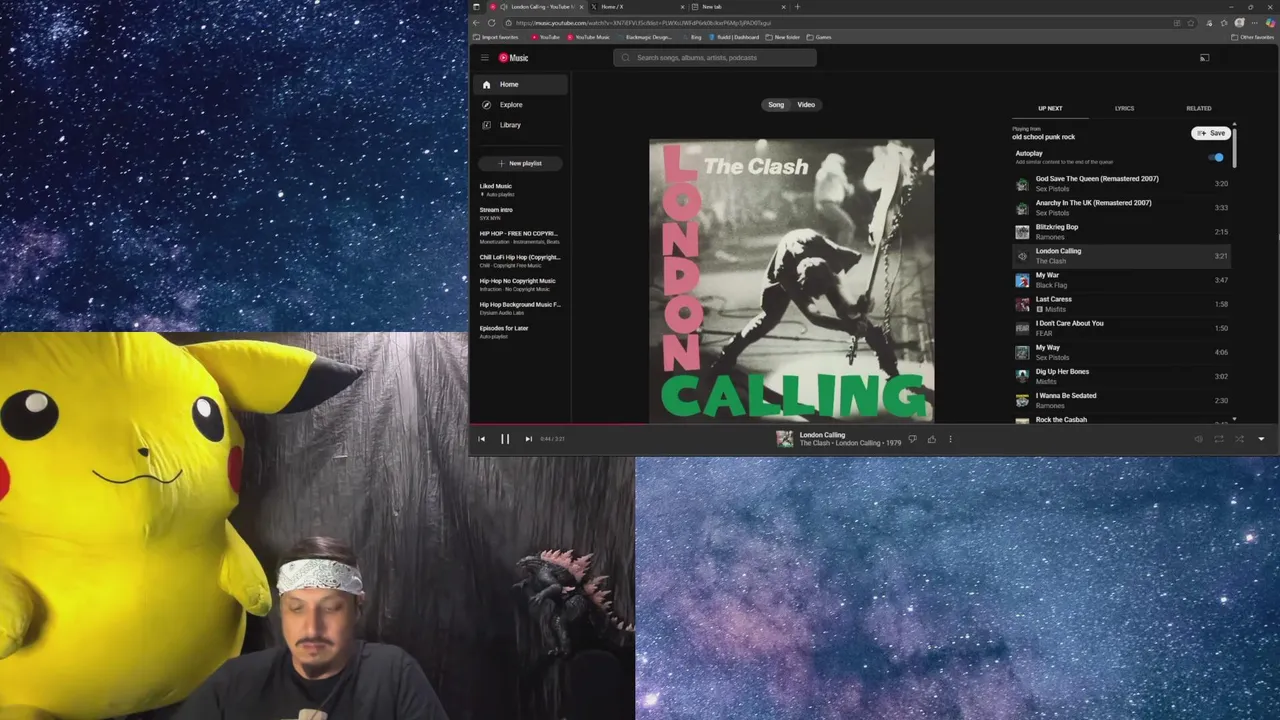
Task: Toggle the Autoplay switch
Action: (x=1216, y=158)
